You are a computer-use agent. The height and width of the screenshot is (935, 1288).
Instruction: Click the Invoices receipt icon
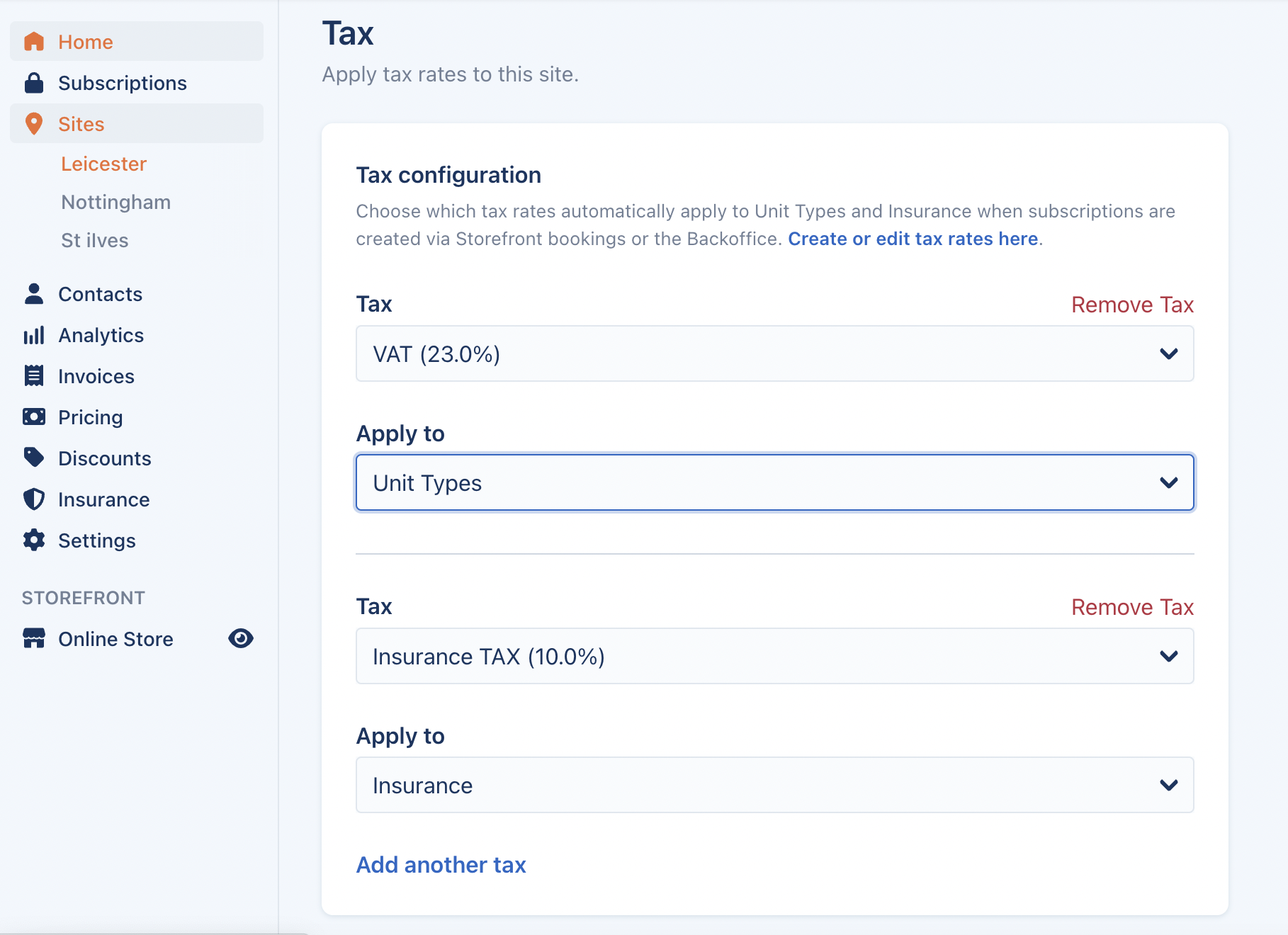[x=34, y=376]
